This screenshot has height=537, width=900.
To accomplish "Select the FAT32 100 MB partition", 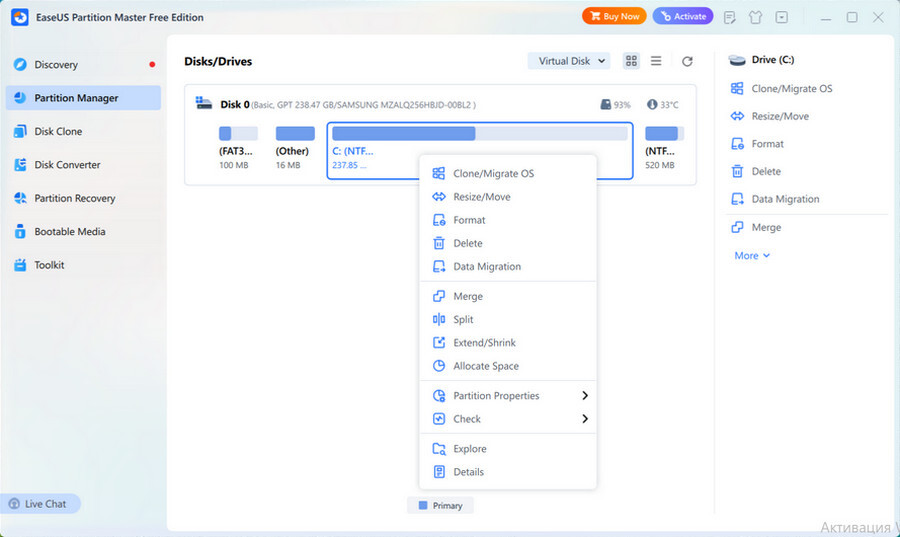I will [238, 148].
